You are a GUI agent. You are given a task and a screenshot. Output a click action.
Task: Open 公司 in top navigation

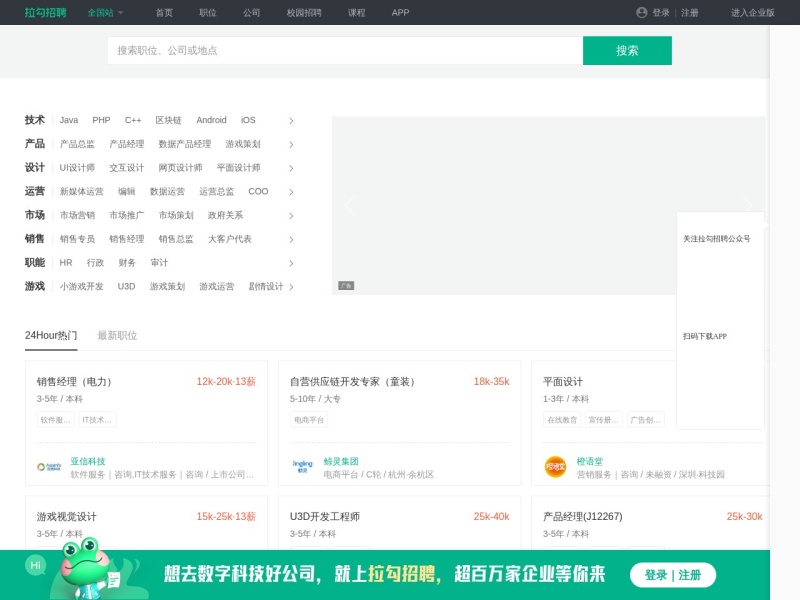click(x=252, y=13)
